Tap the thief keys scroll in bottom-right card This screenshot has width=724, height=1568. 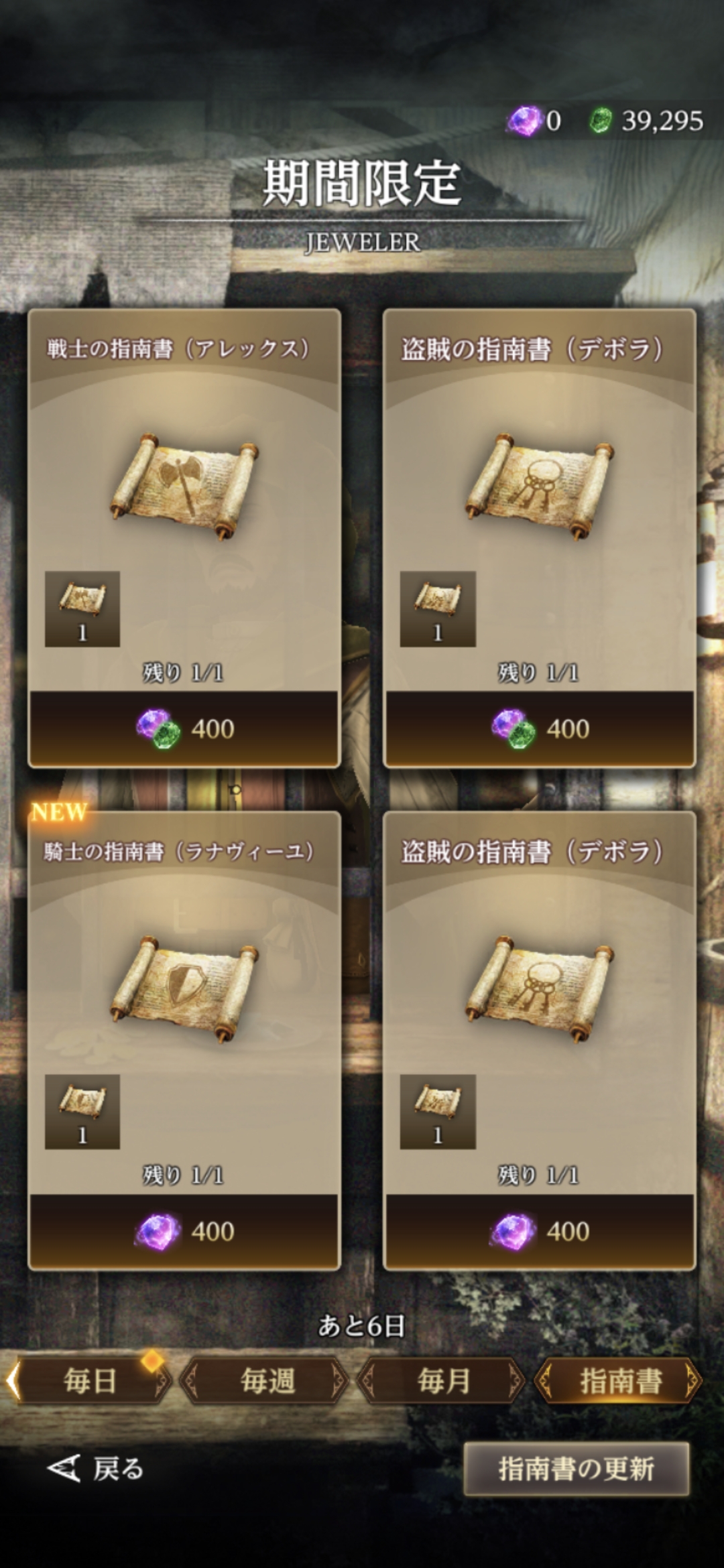coord(540,990)
